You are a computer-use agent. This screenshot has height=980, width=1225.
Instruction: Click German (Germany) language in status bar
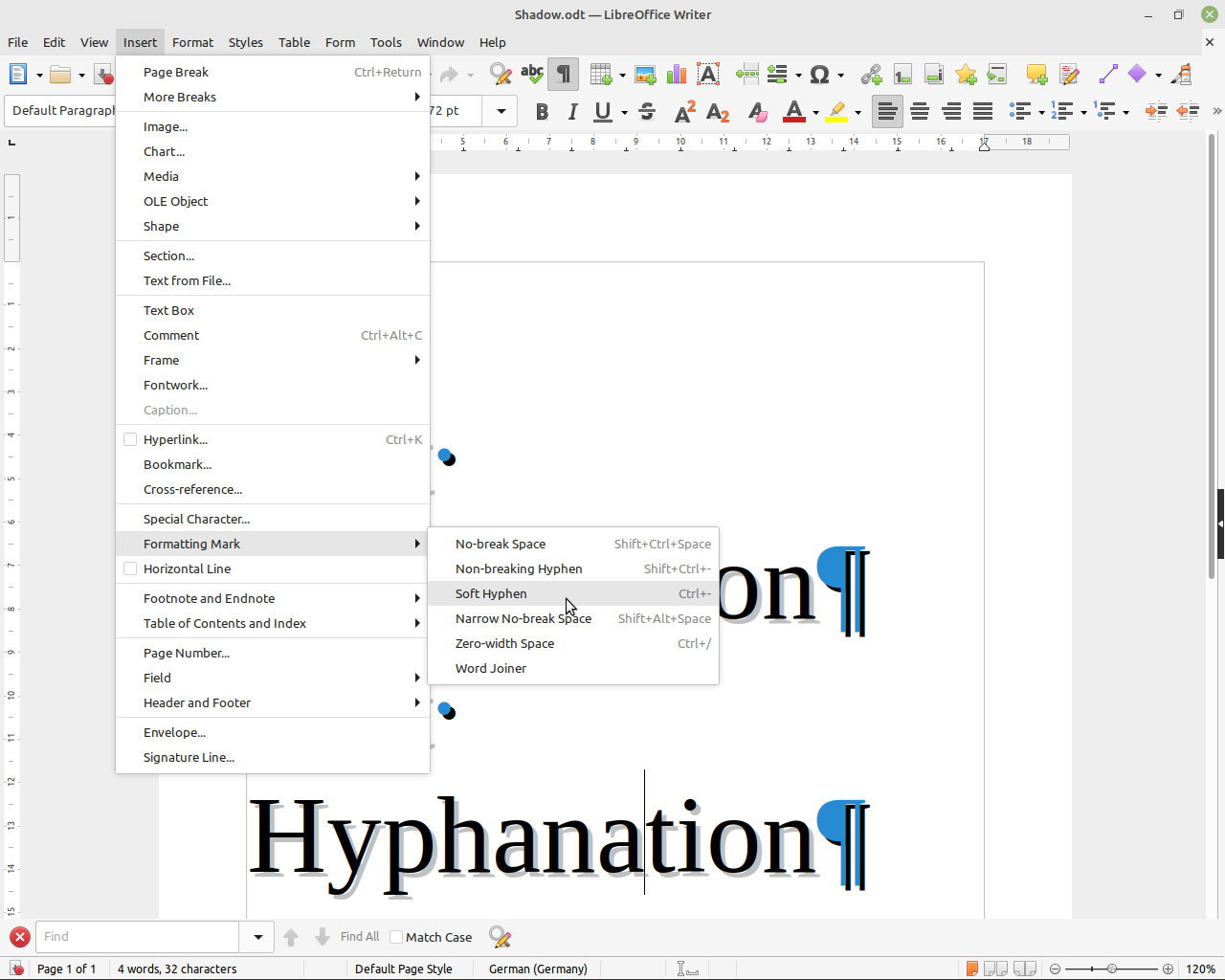click(538, 969)
